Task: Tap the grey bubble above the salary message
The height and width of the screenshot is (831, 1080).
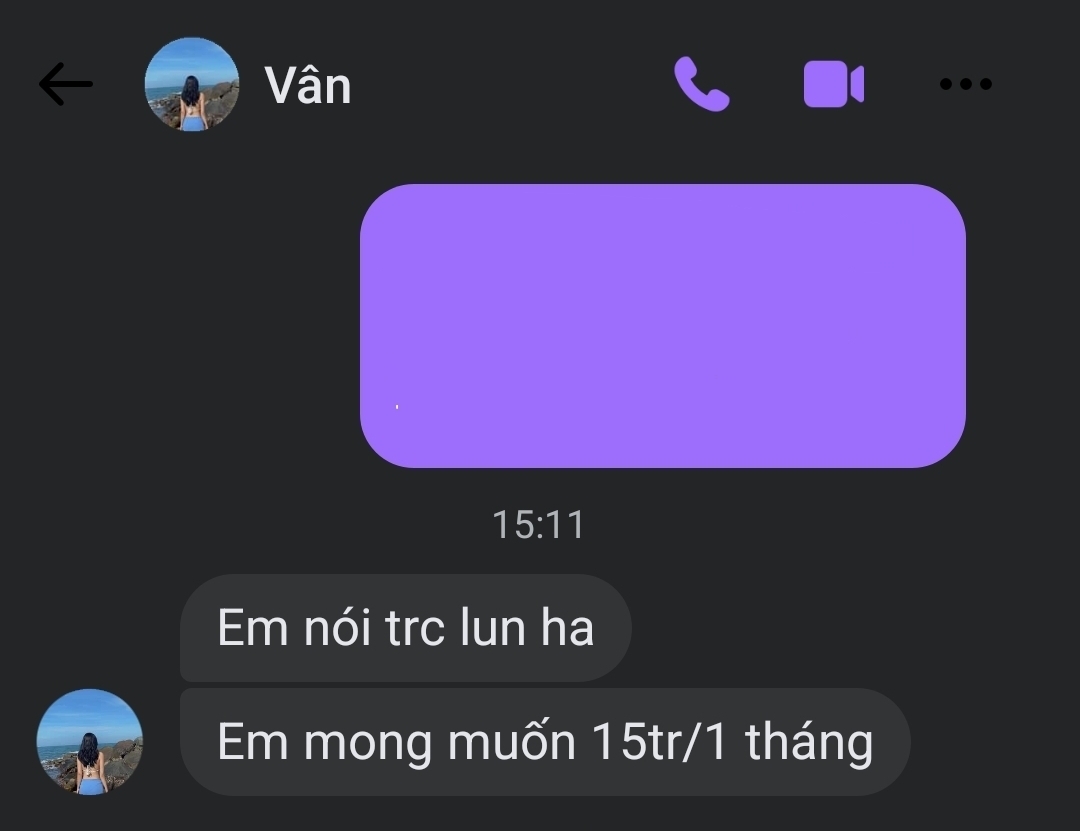Action: tap(405, 628)
